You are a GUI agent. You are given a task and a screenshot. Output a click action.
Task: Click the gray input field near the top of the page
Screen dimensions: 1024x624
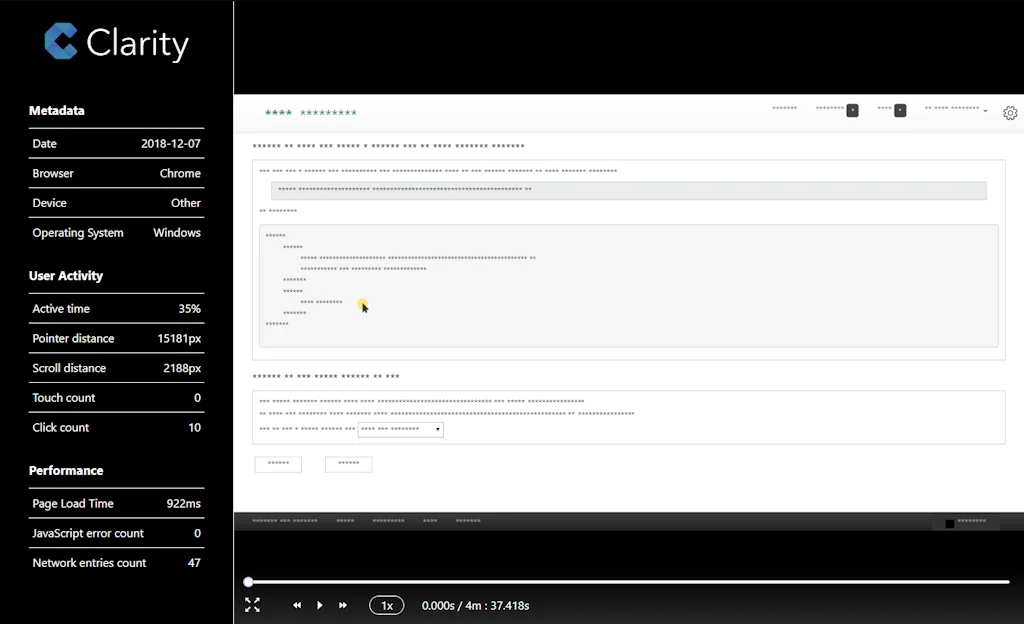tap(628, 190)
